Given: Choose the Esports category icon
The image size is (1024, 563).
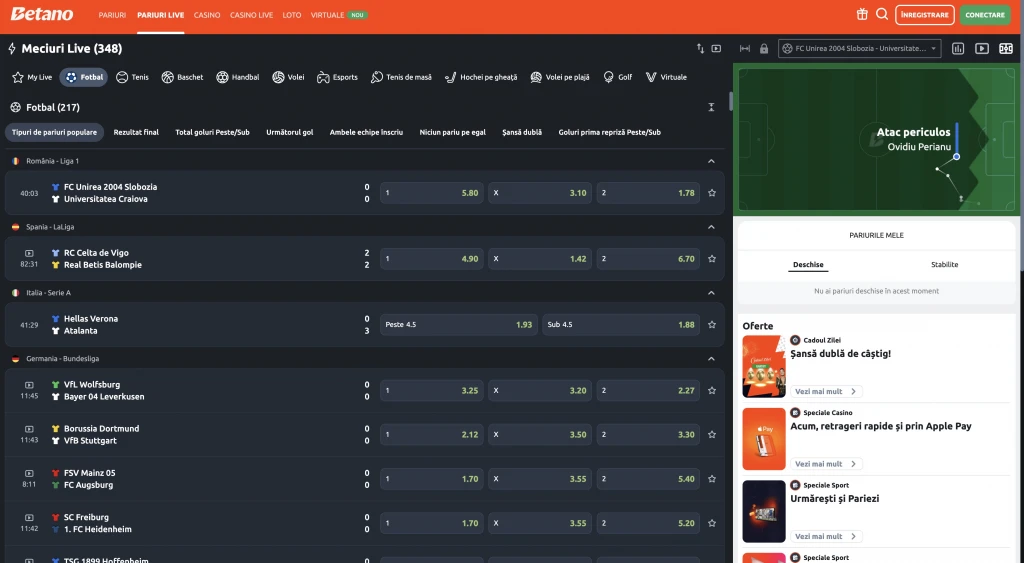Looking at the screenshot, I should 337,77.
